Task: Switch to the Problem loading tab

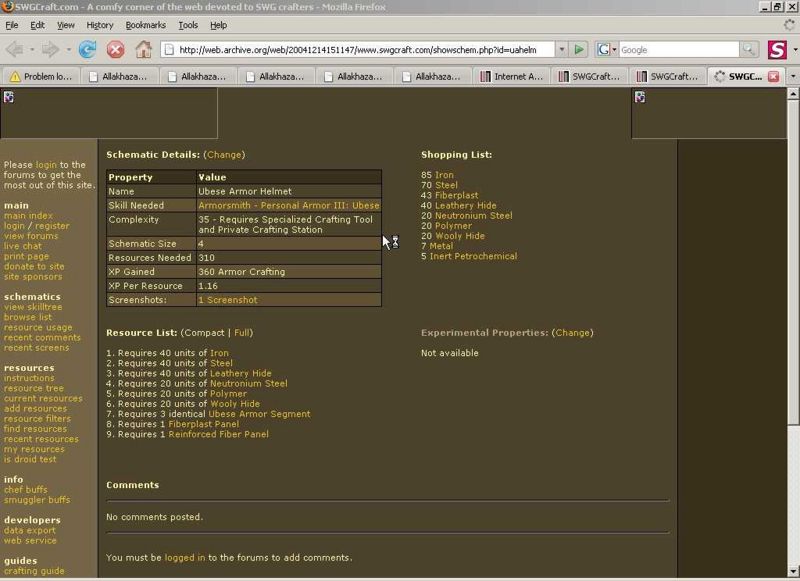Action: pyautogui.click(x=42, y=76)
